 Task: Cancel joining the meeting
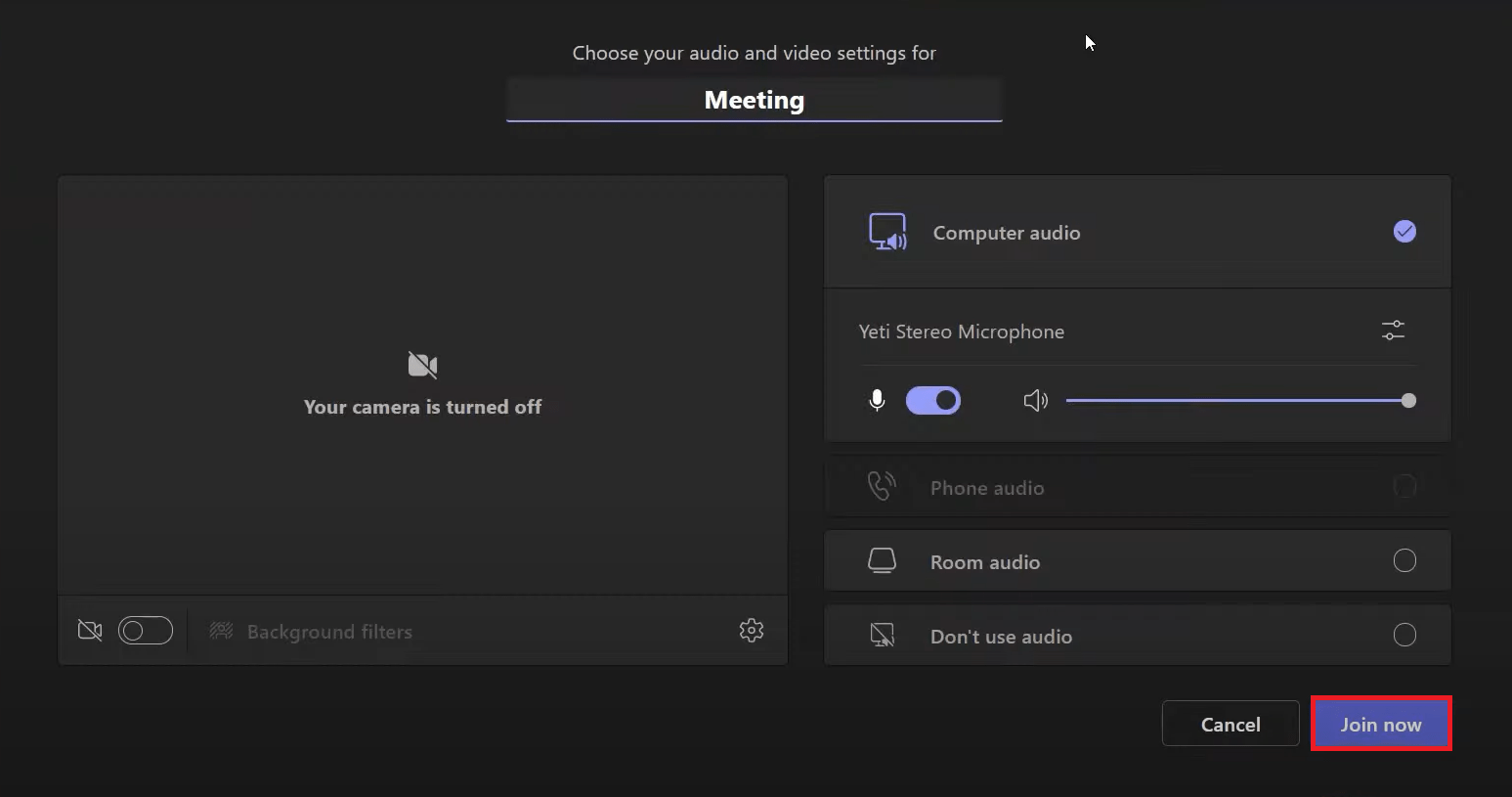click(1231, 724)
